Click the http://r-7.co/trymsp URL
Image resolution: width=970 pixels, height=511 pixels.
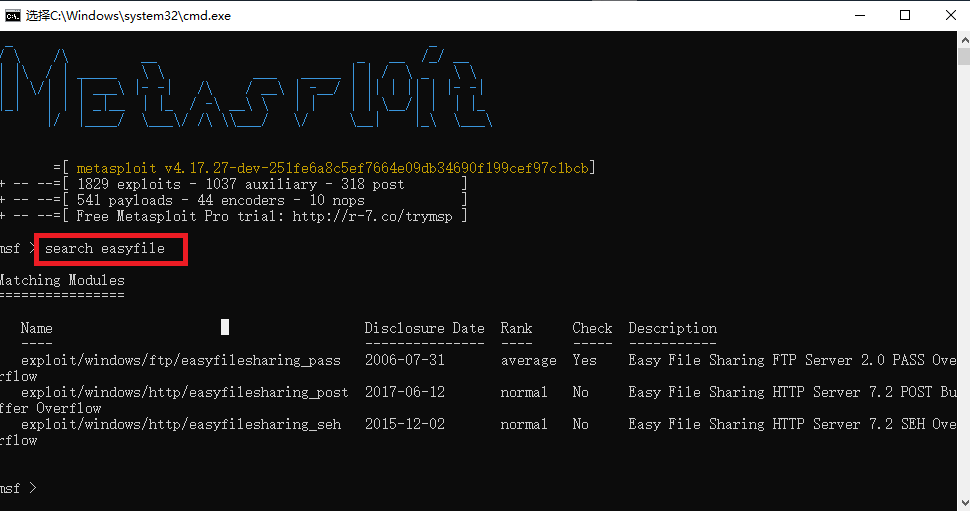click(372, 217)
